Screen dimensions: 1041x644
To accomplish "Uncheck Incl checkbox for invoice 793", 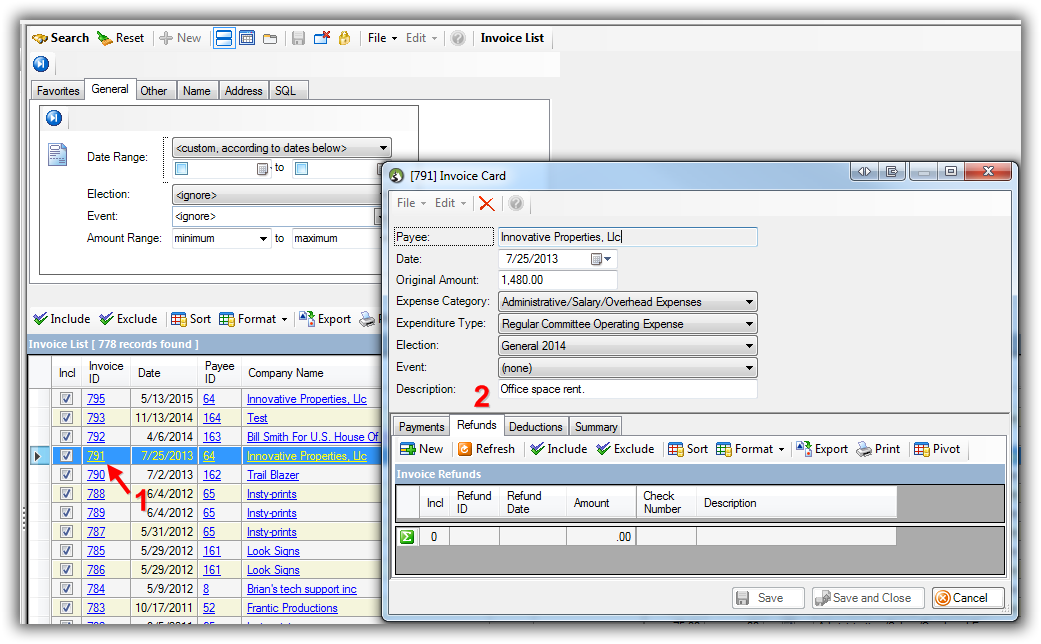I will [x=66, y=418].
